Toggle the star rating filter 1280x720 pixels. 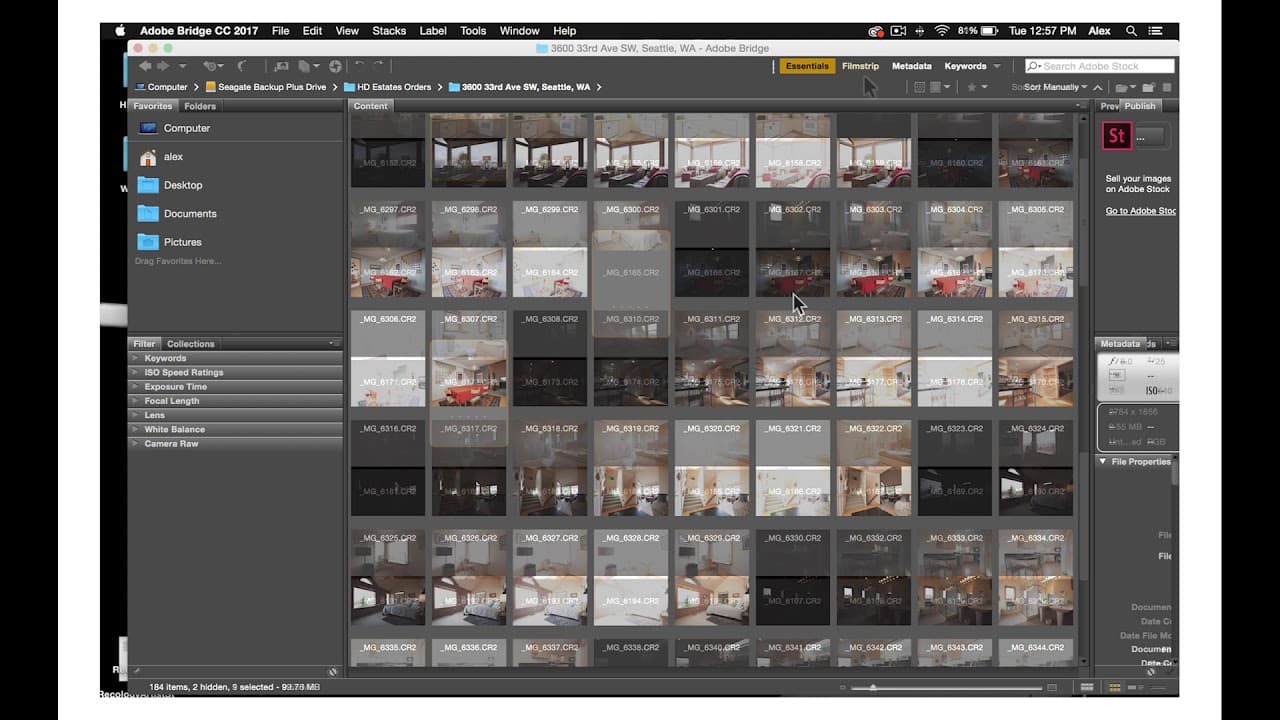[971, 87]
